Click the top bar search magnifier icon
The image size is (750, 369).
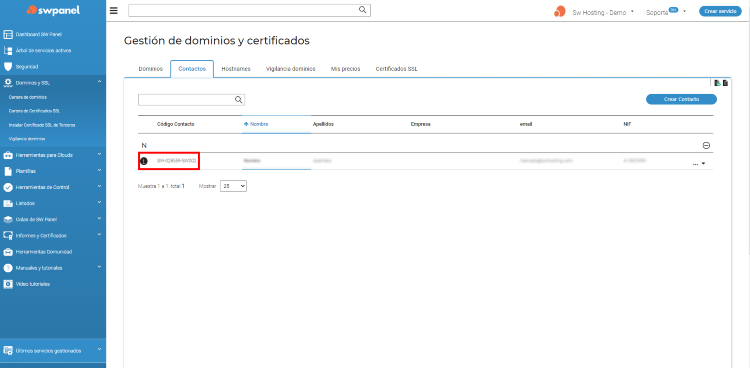(363, 10)
